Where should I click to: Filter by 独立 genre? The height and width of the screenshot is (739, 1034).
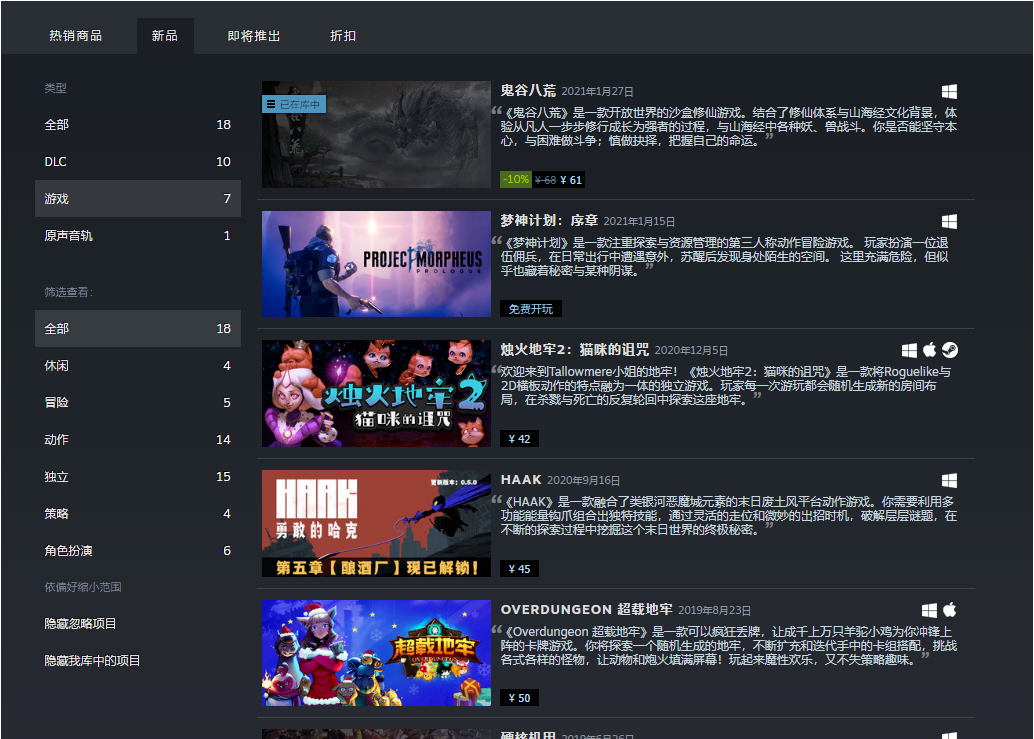(138, 476)
